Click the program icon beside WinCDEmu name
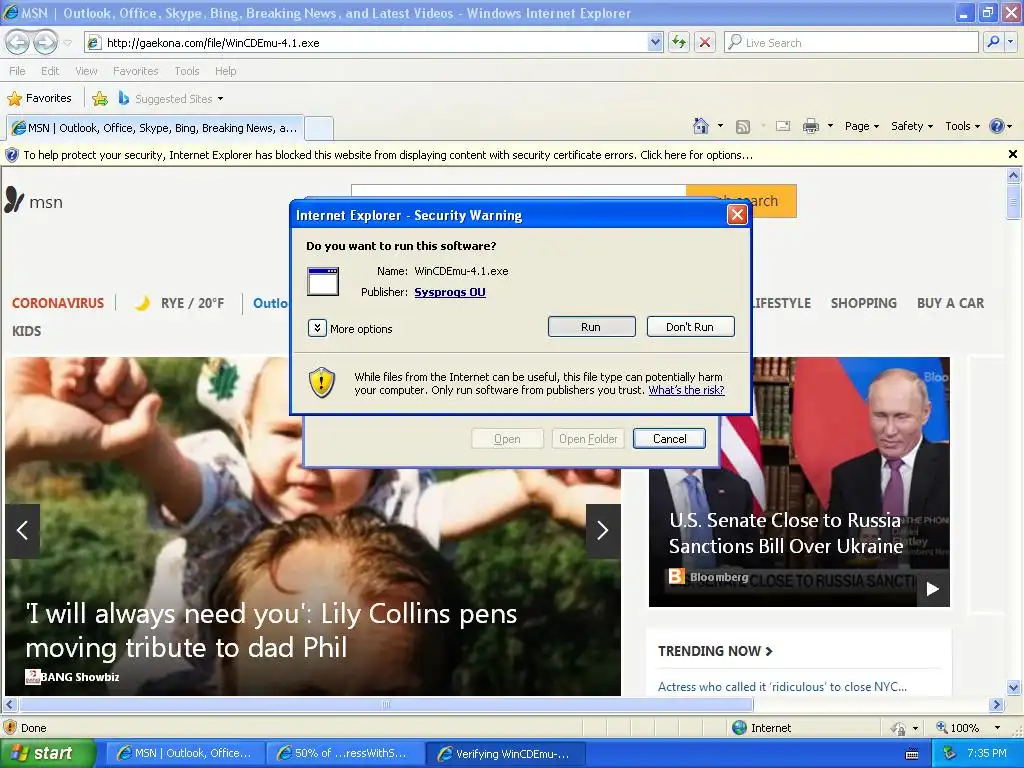The width and height of the screenshot is (1024, 768). pos(323,281)
